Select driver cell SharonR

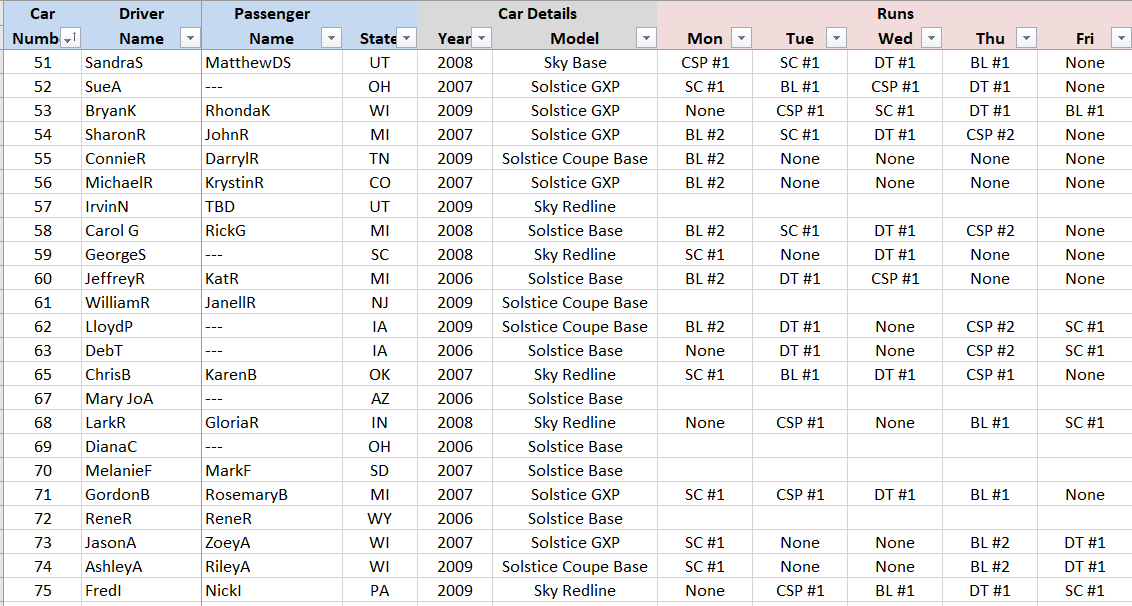[x=142, y=134]
